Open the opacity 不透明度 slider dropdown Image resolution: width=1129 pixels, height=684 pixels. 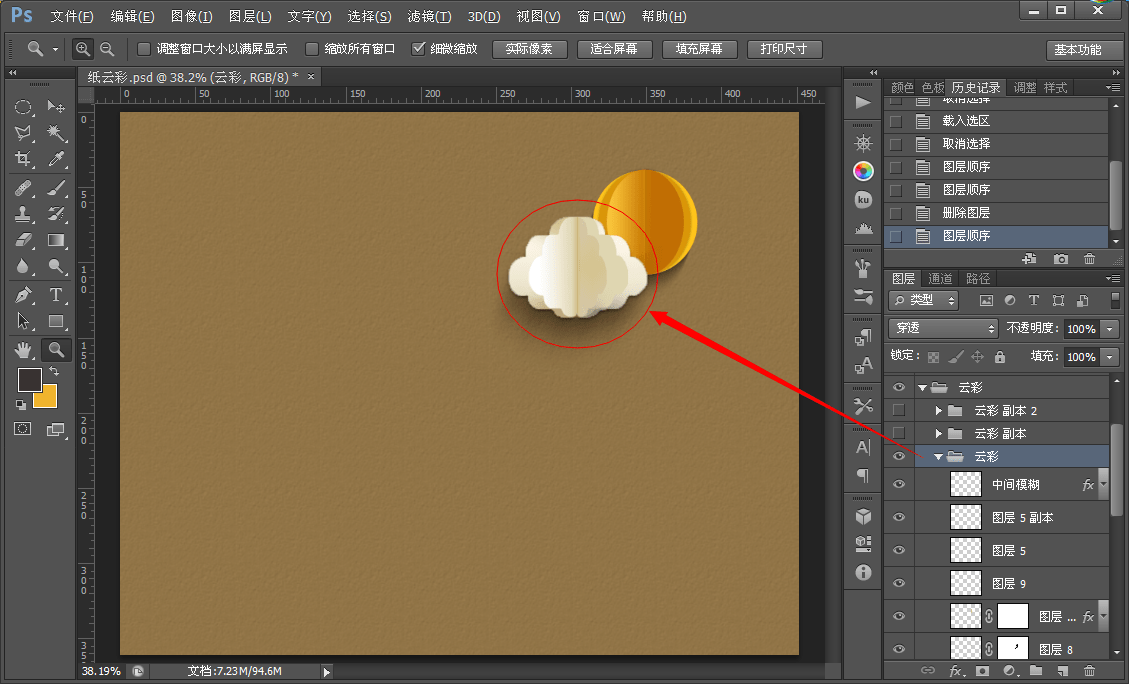tap(1110, 329)
